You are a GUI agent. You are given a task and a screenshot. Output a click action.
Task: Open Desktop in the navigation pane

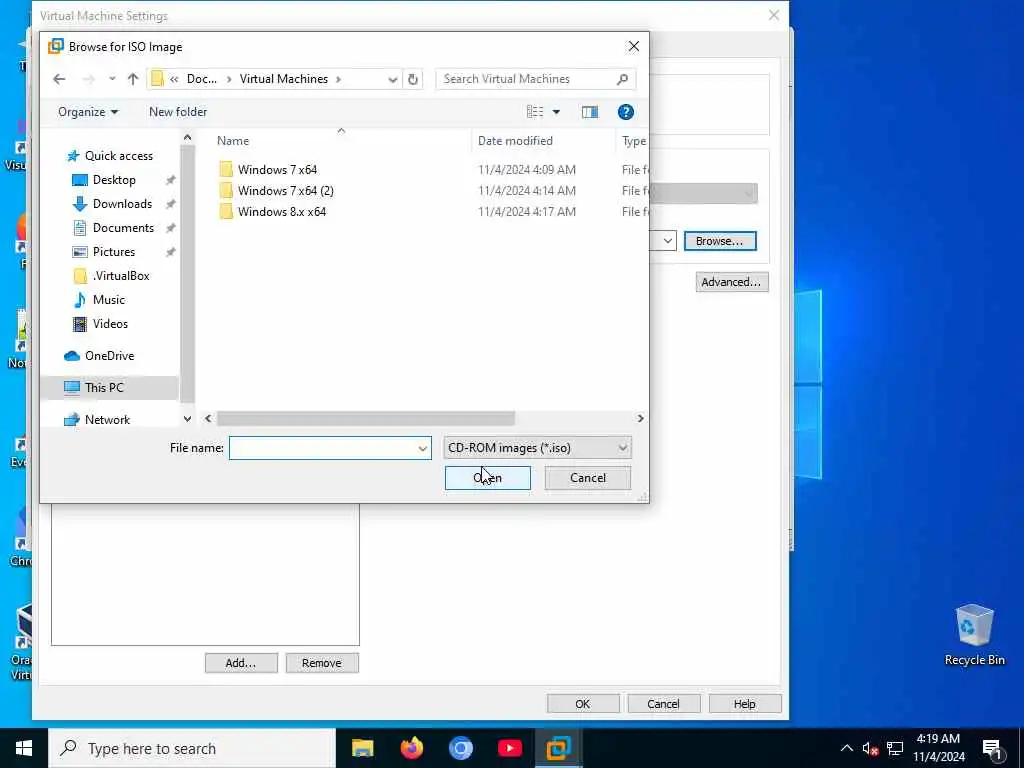[114, 180]
